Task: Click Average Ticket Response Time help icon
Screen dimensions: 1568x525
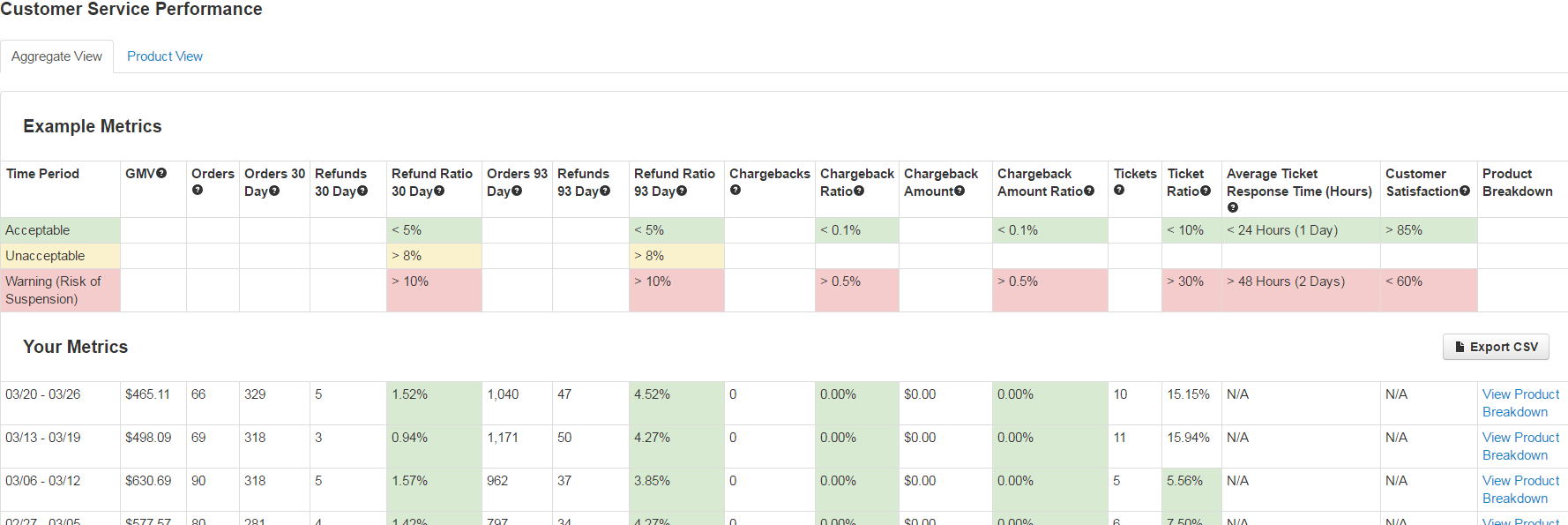Action: 1233,208
